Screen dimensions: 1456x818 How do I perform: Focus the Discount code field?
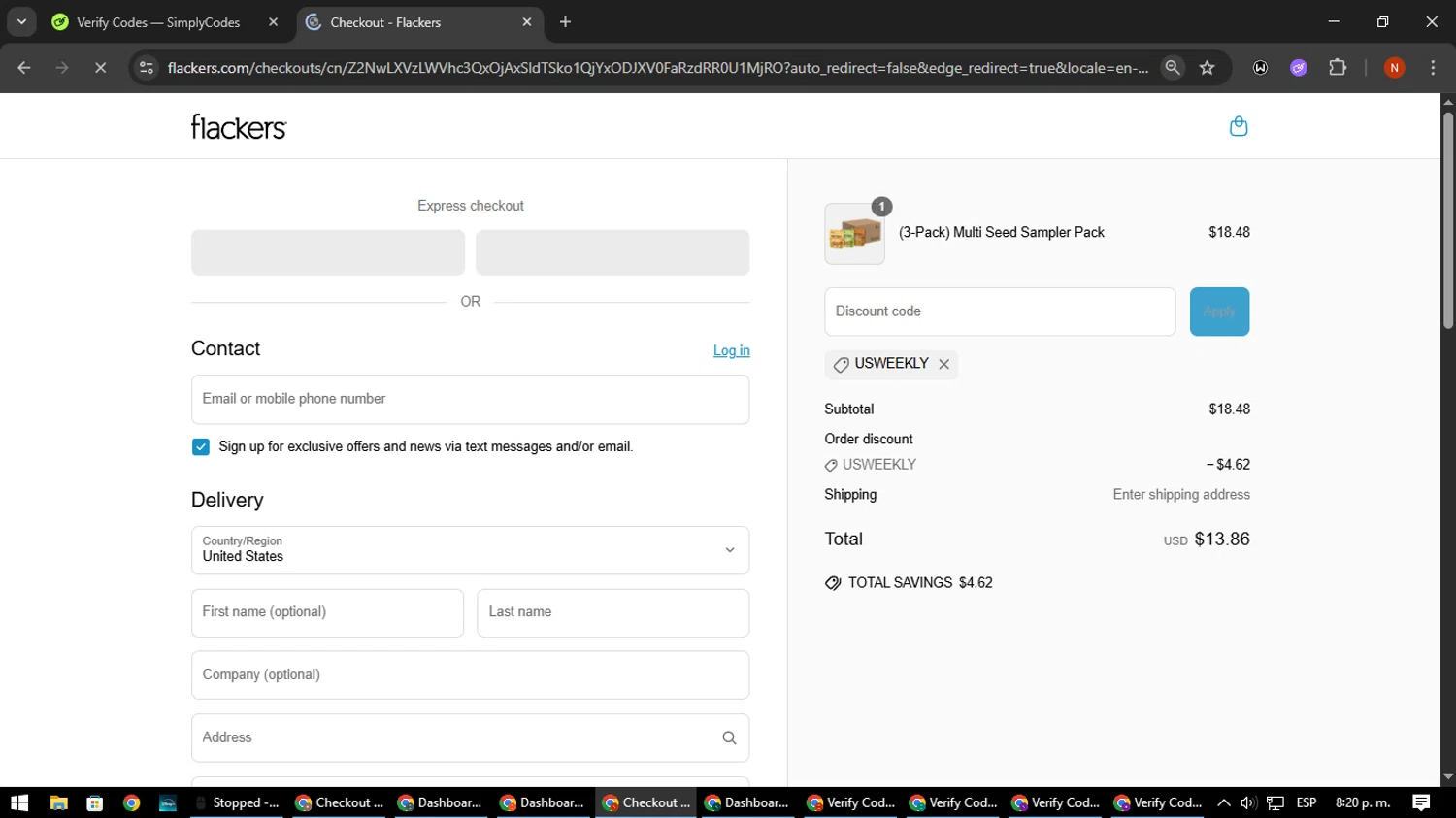tap(1000, 311)
